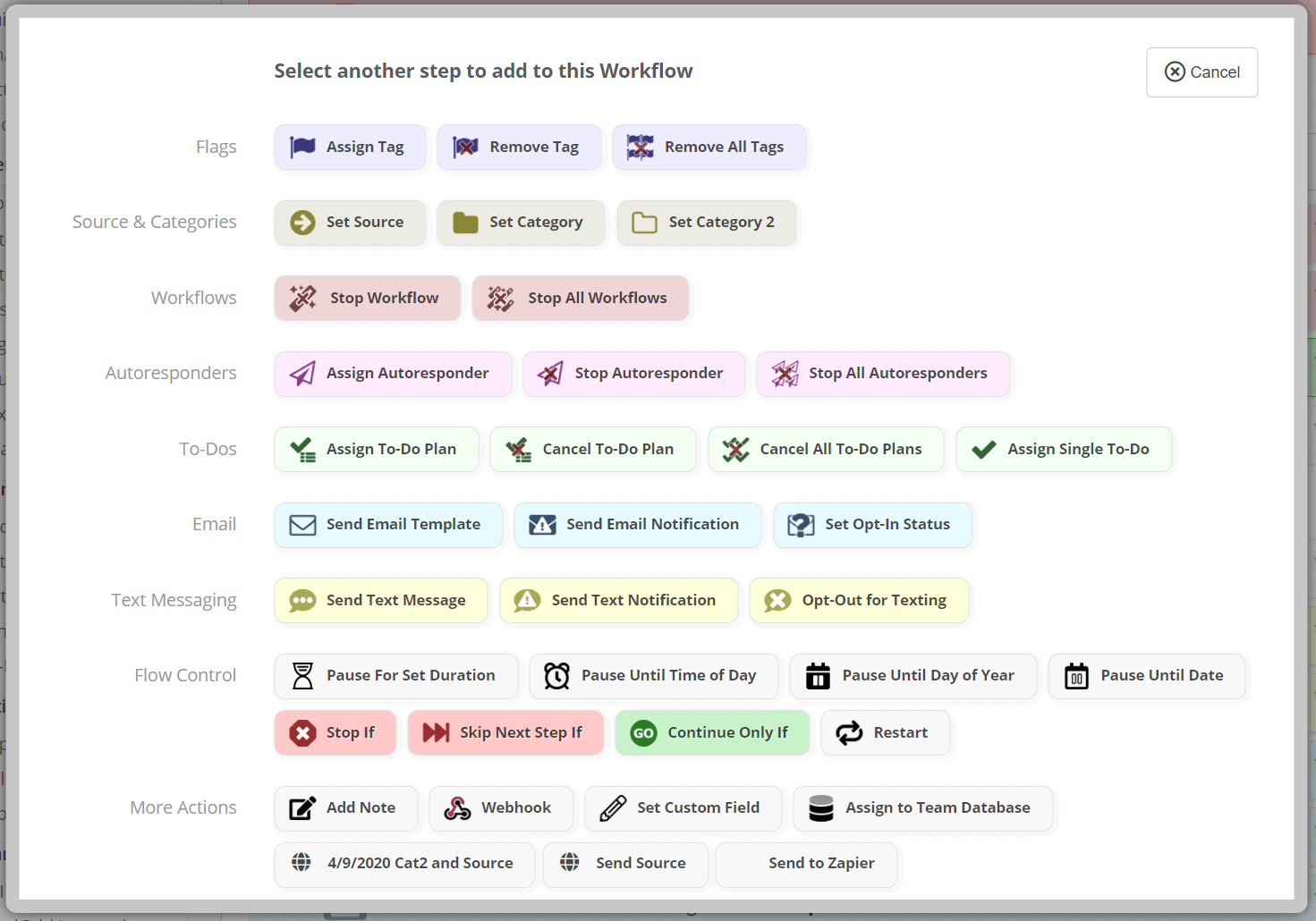Choose the Restart step label

pos(900,732)
